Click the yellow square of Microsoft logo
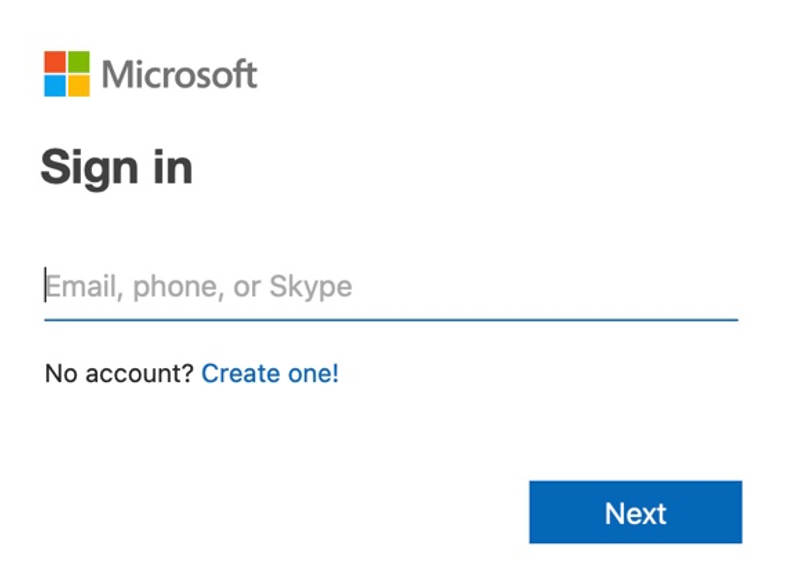The image size is (796, 580). tap(79, 86)
